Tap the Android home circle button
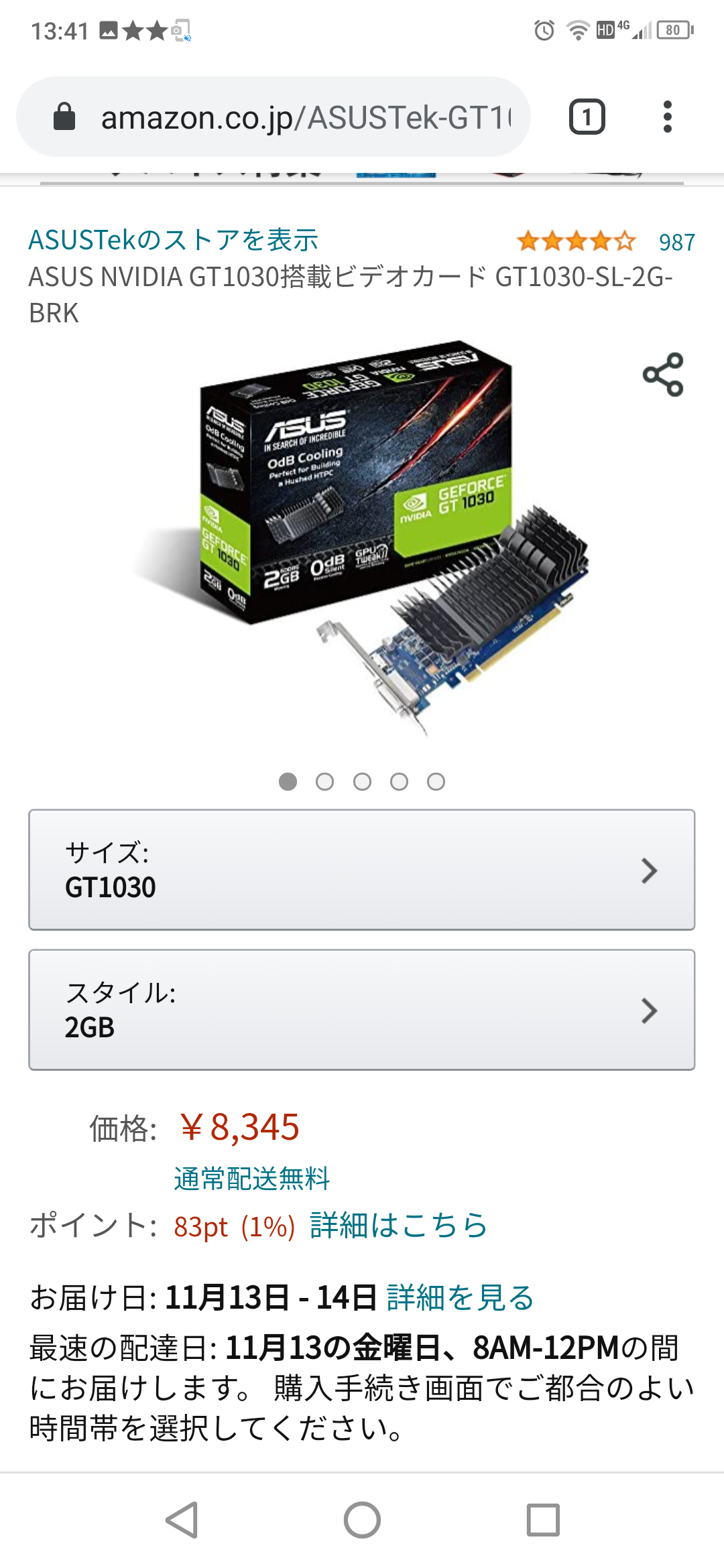Image resolution: width=724 pixels, height=1568 pixels. coord(362,1520)
